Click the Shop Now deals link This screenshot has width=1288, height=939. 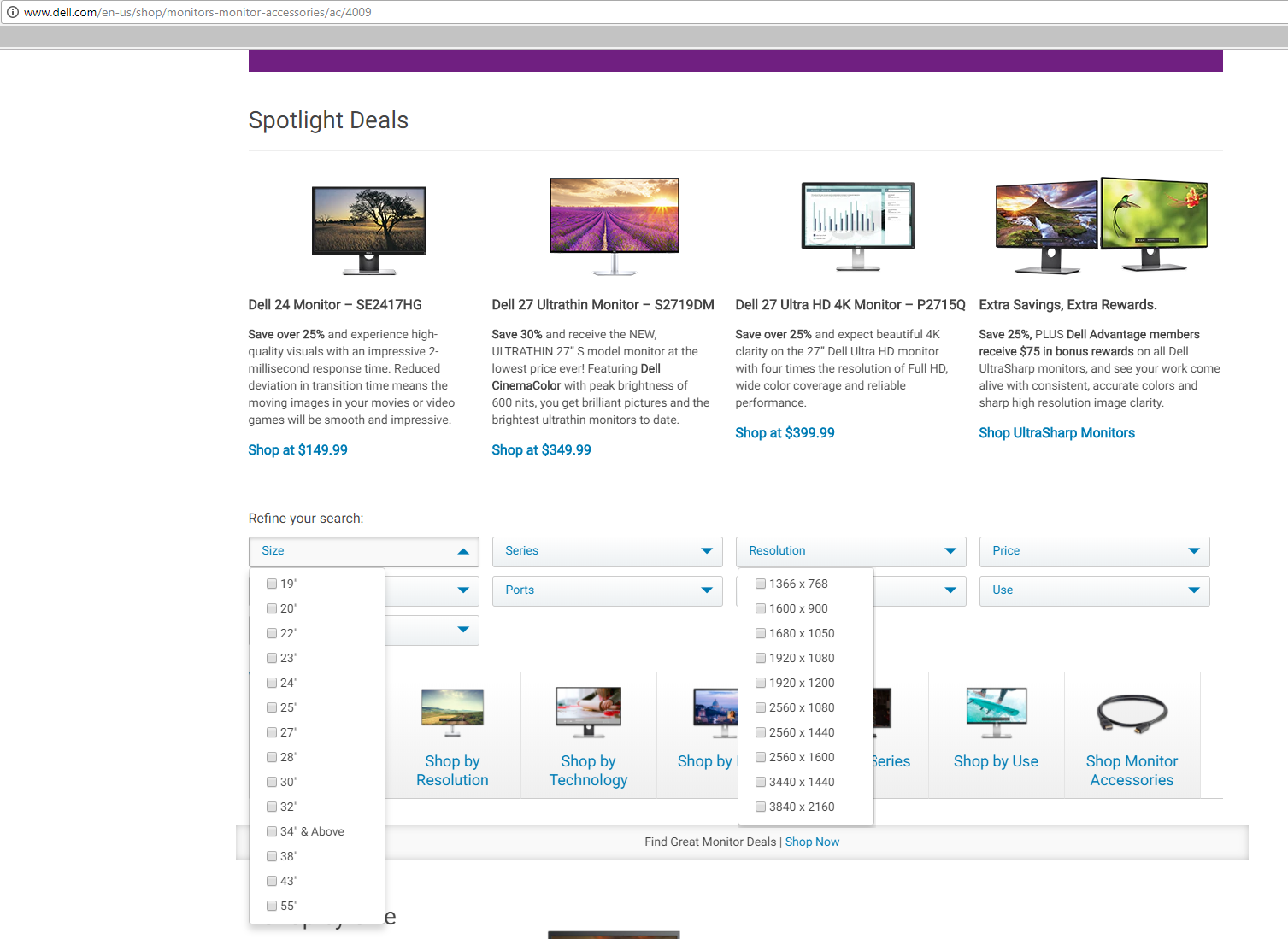812,842
